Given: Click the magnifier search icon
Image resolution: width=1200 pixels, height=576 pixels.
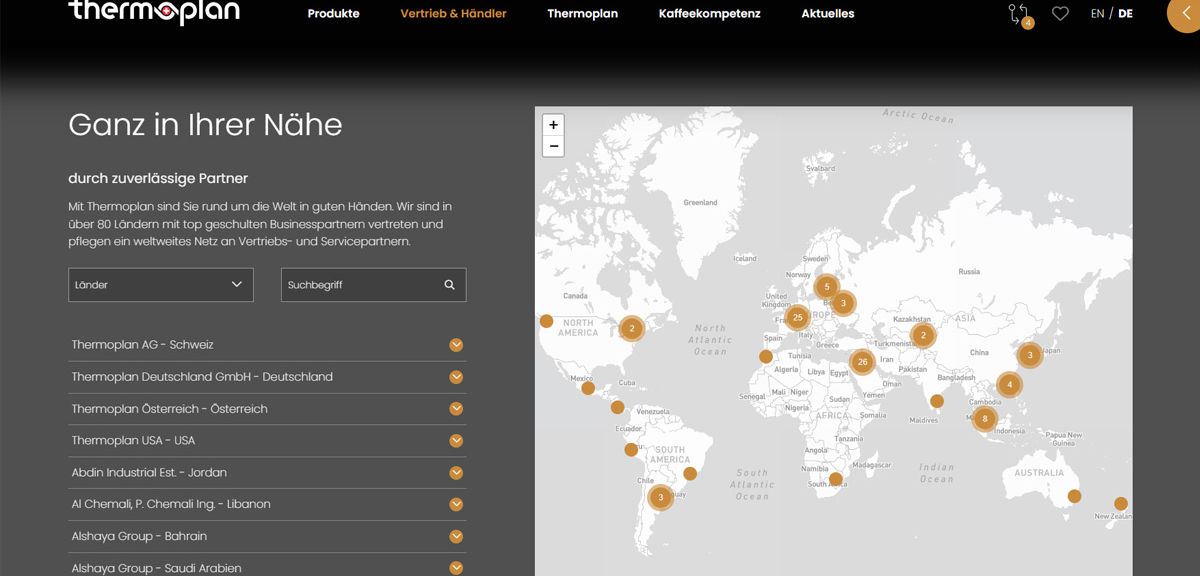Looking at the screenshot, I should 450,285.
